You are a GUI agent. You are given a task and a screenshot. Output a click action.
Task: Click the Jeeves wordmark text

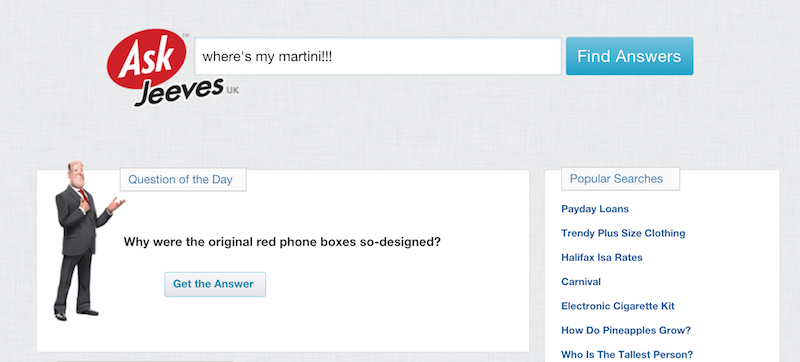180,92
